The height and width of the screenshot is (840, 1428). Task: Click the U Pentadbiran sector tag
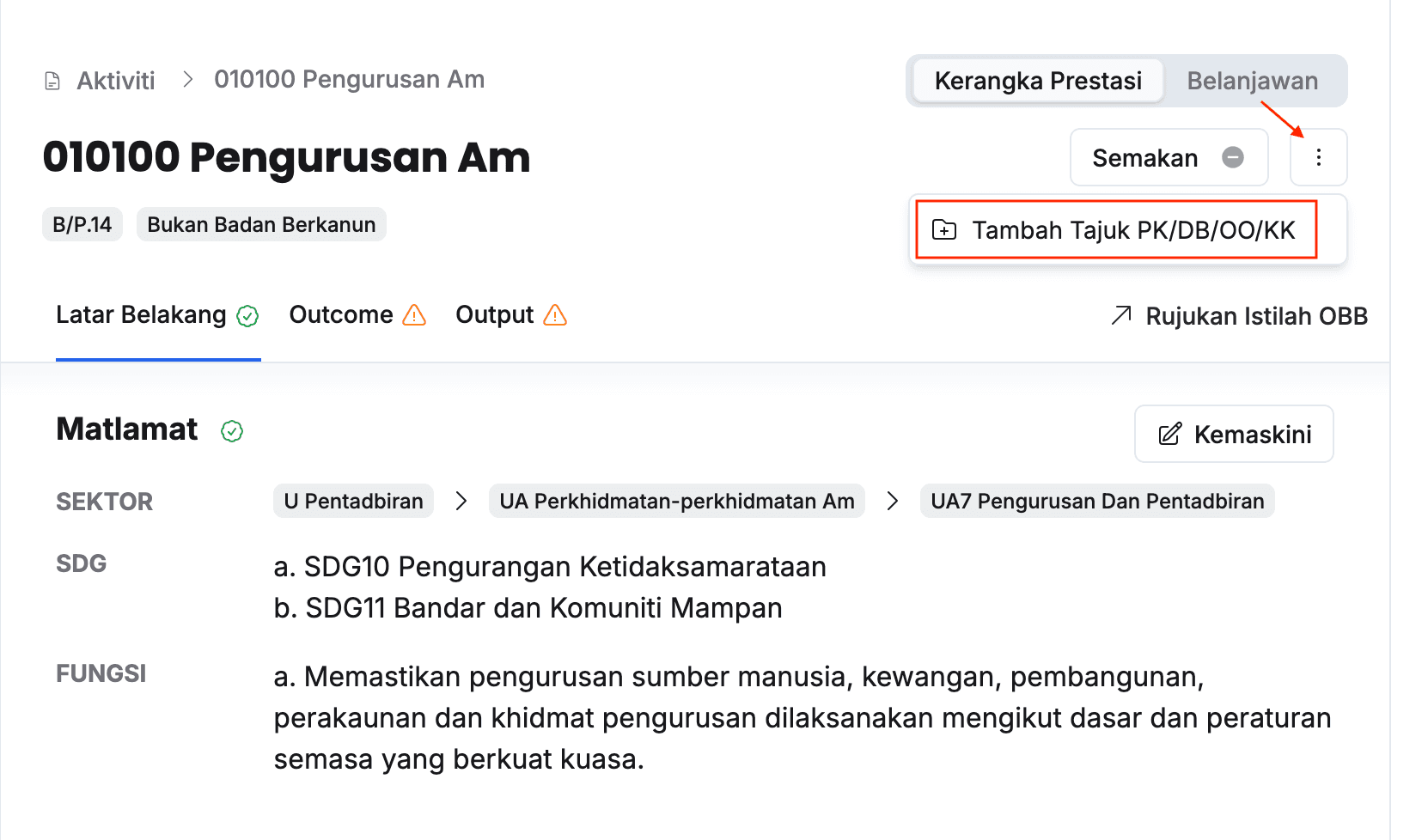click(353, 501)
